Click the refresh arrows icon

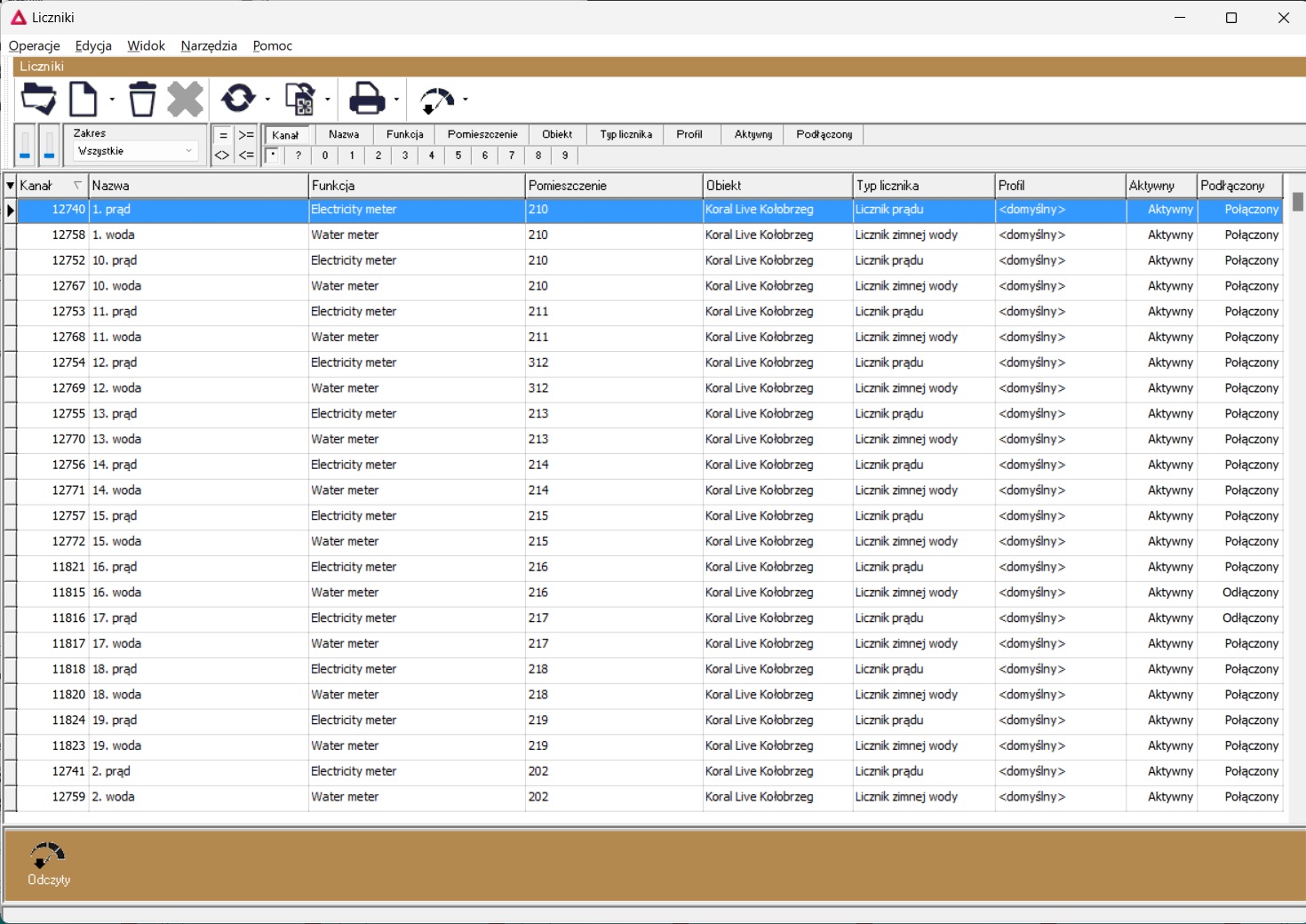[x=238, y=98]
